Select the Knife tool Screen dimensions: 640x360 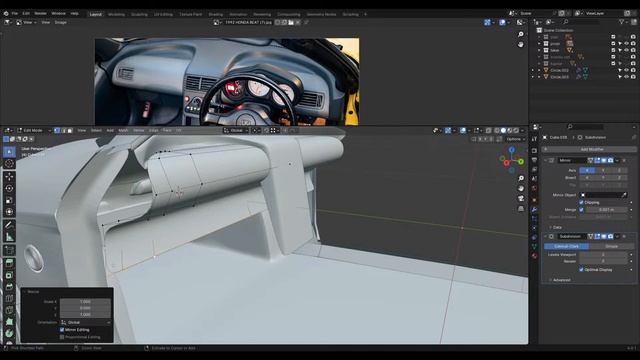(x=9, y=310)
